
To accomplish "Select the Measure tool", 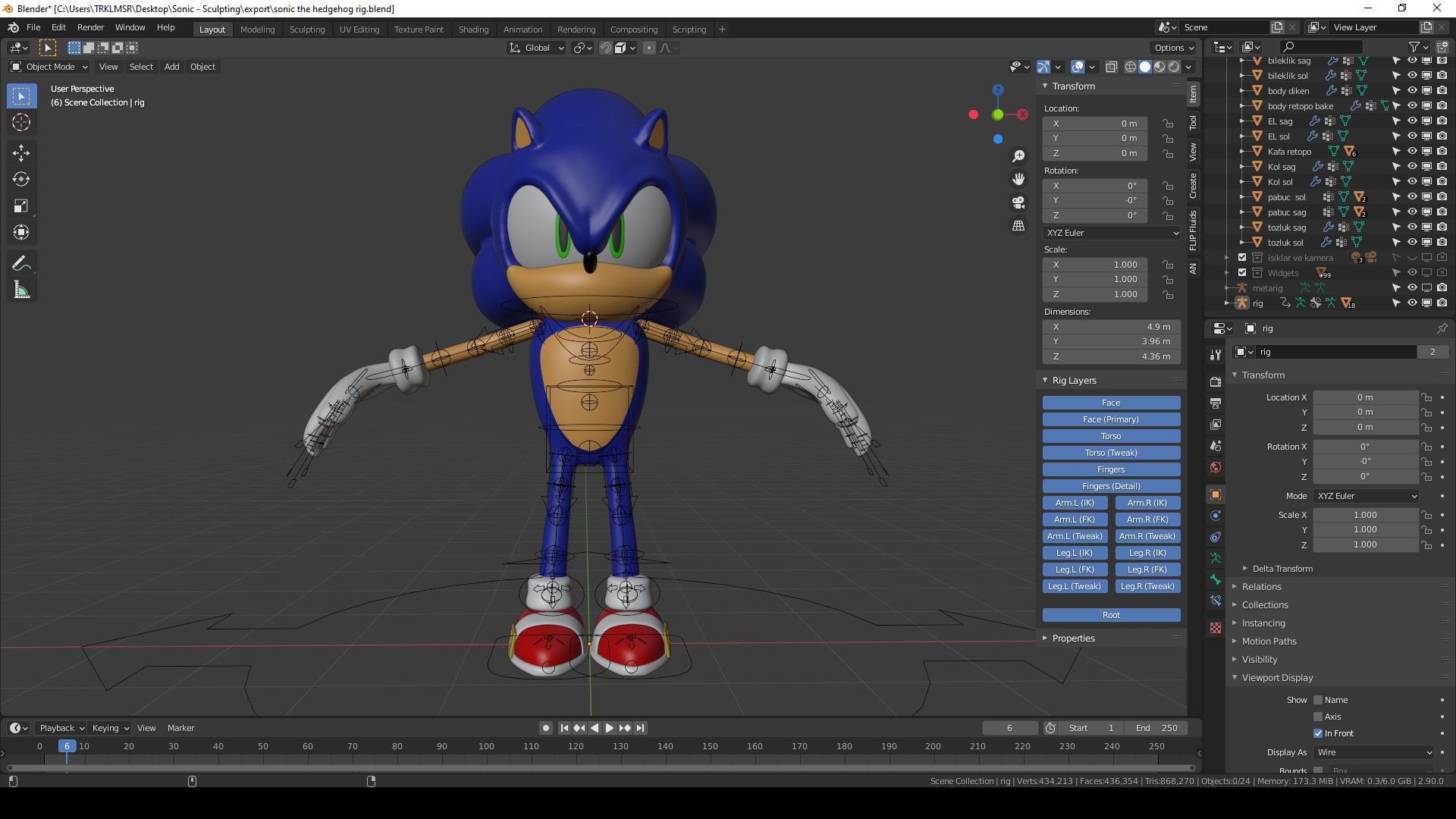I will pyautogui.click(x=21, y=290).
